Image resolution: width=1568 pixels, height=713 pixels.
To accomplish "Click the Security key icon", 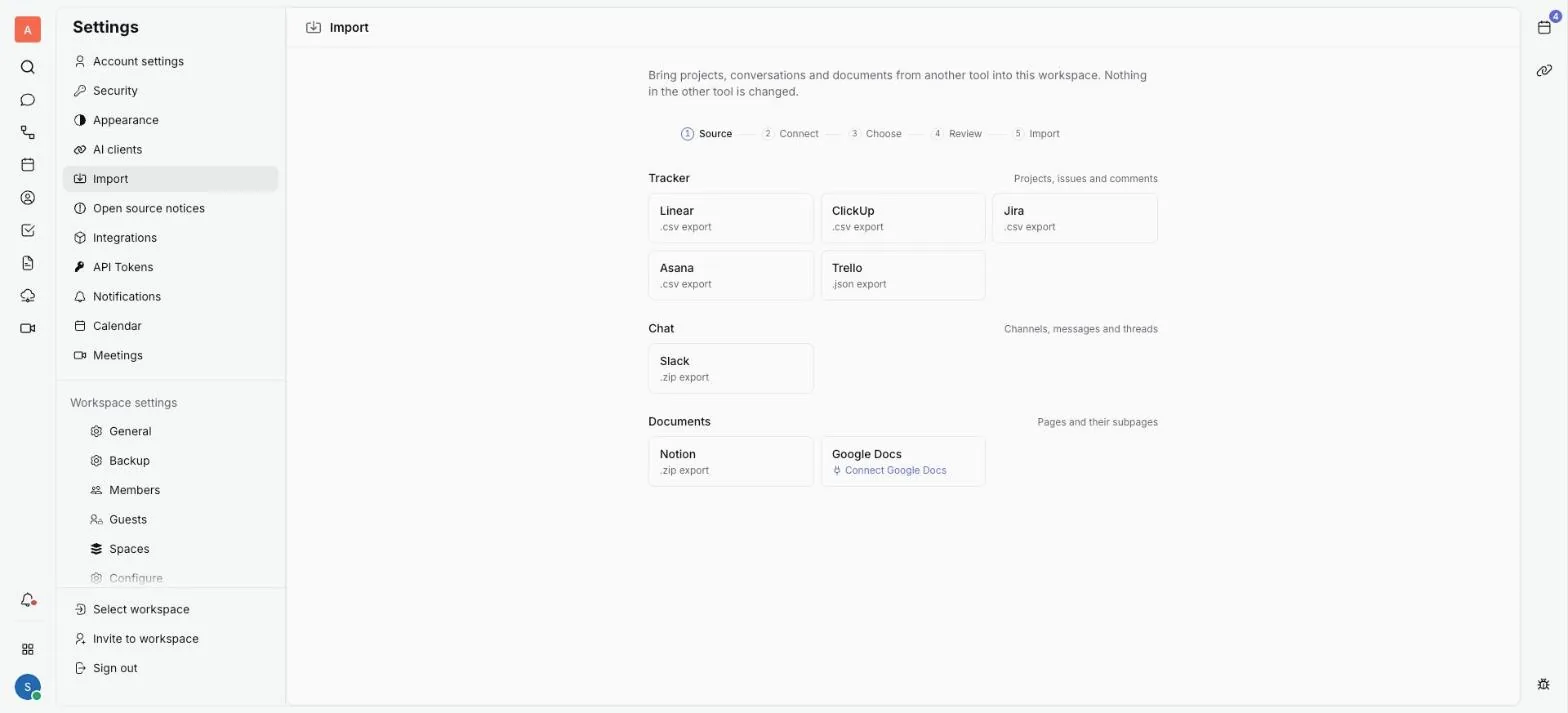I will (80, 91).
